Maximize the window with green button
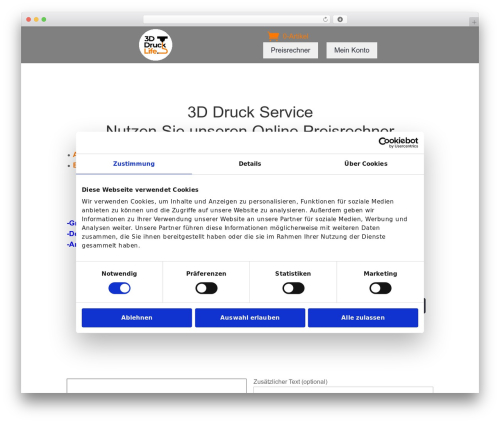Viewport: 500px width, 423px height. pyautogui.click(x=44, y=20)
